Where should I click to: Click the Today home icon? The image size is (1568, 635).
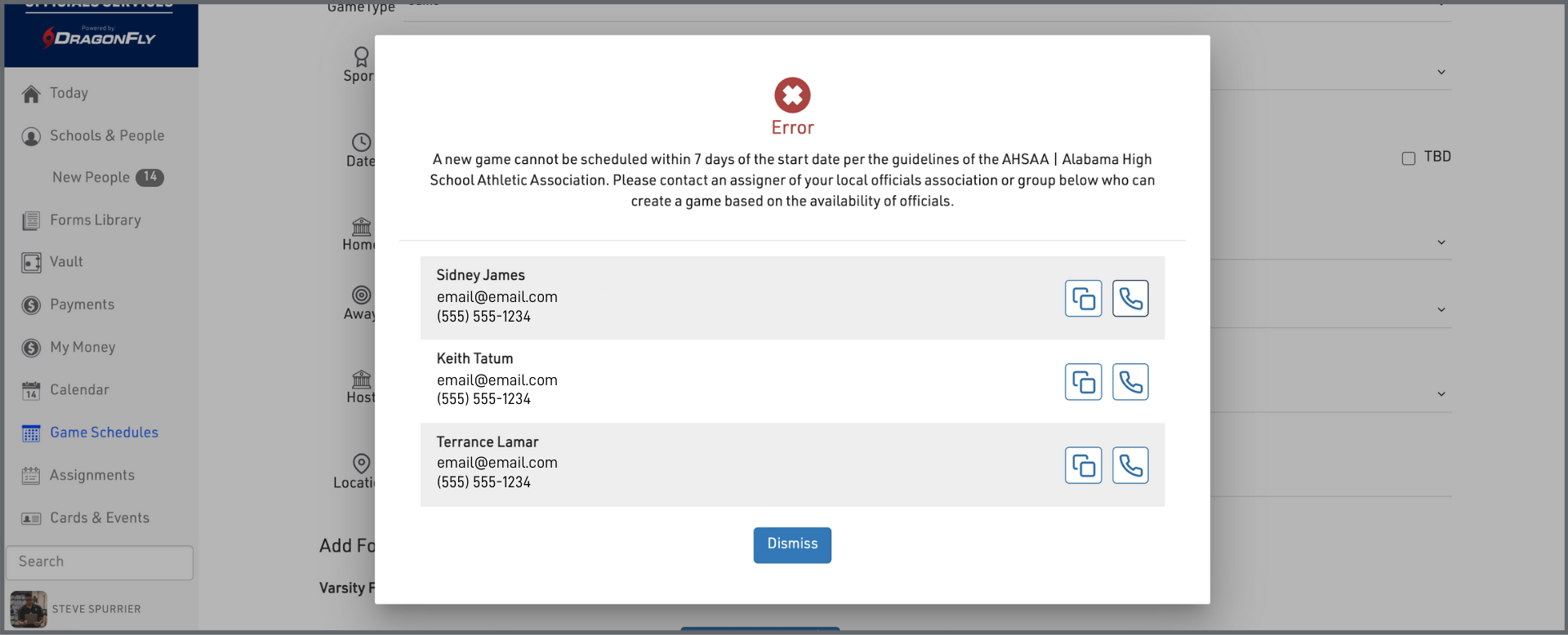pyautogui.click(x=31, y=95)
